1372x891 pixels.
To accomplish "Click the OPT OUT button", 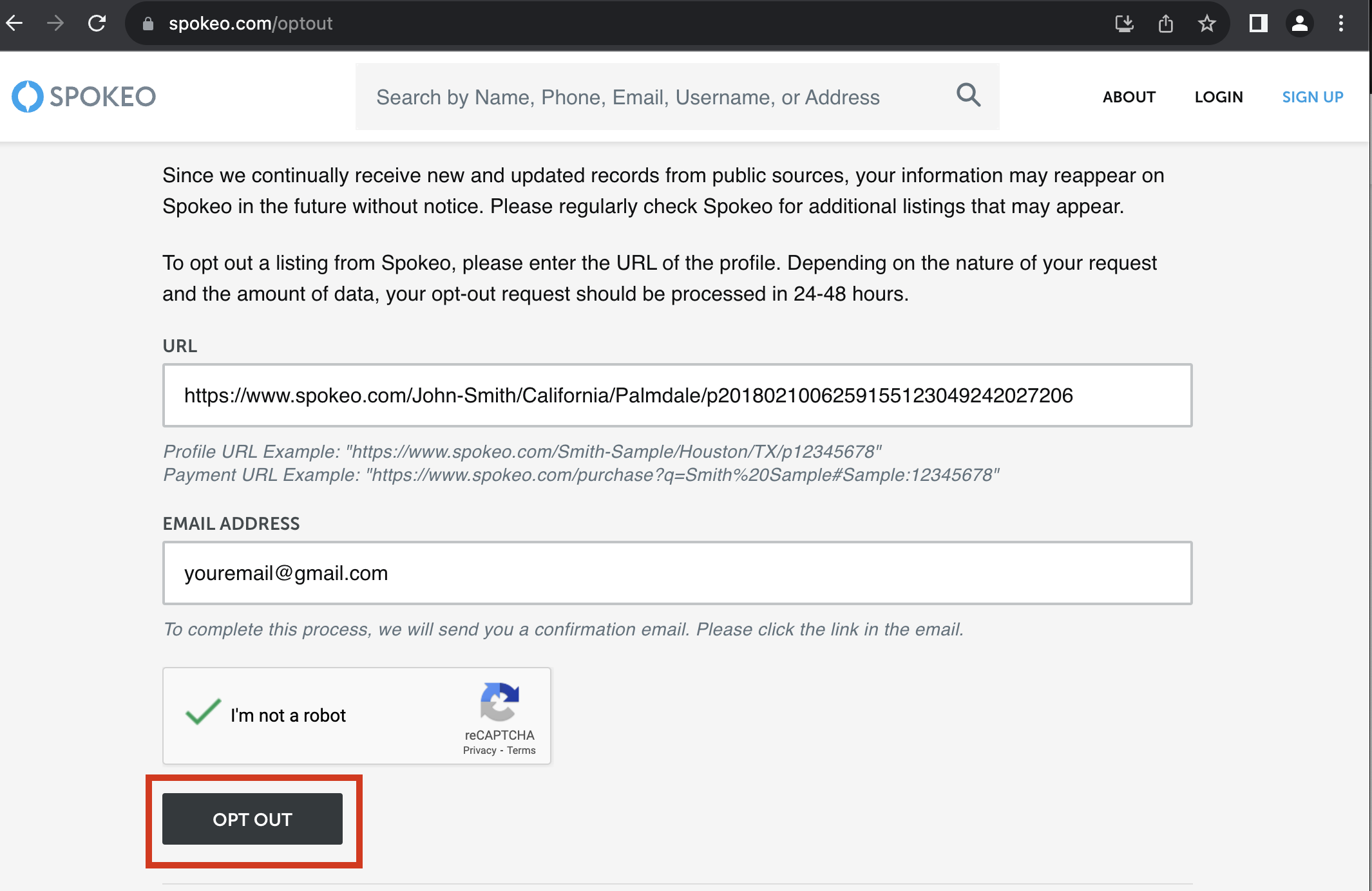I will [252, 819].
